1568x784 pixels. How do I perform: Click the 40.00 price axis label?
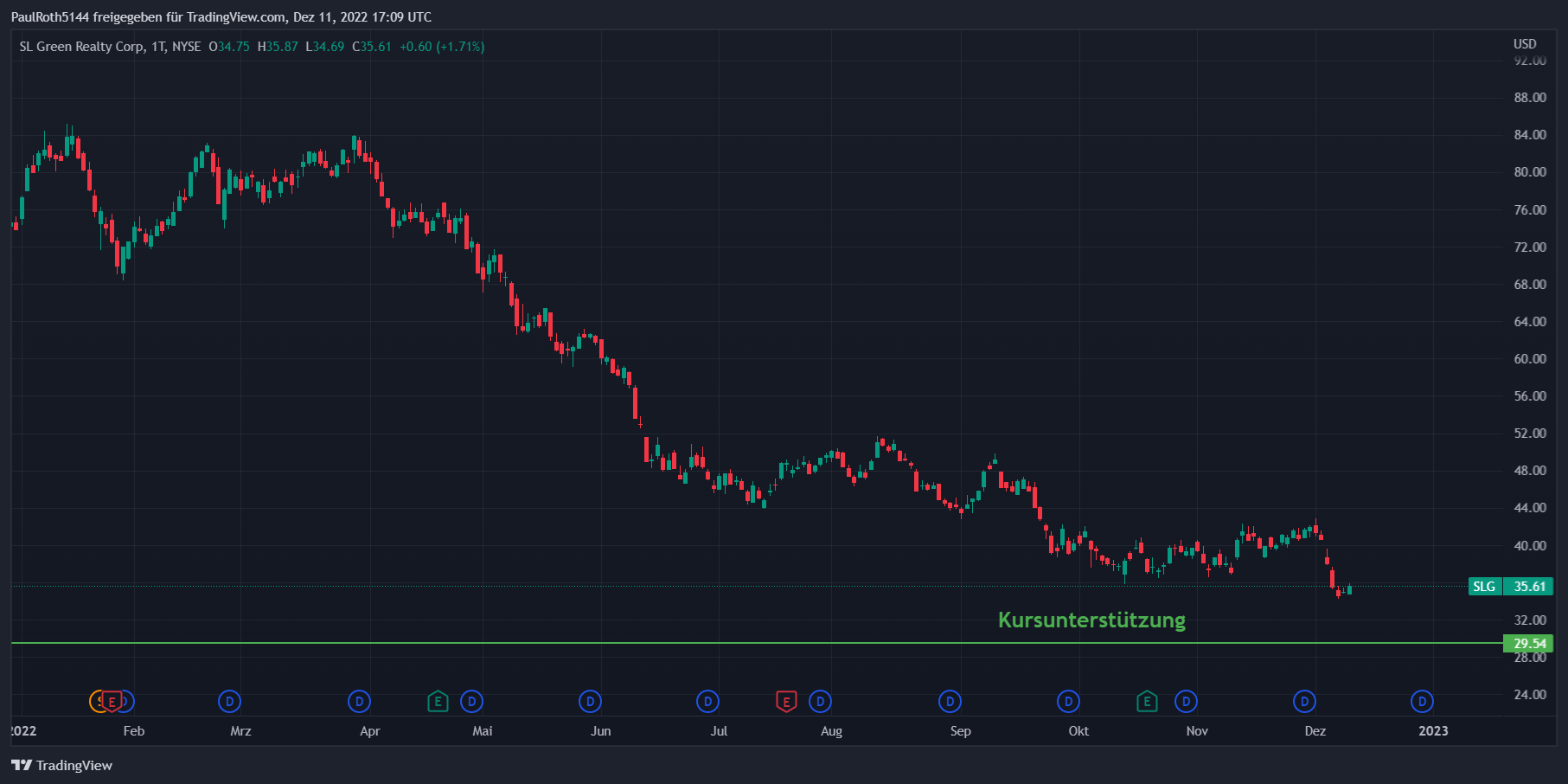click(1530, 545)
